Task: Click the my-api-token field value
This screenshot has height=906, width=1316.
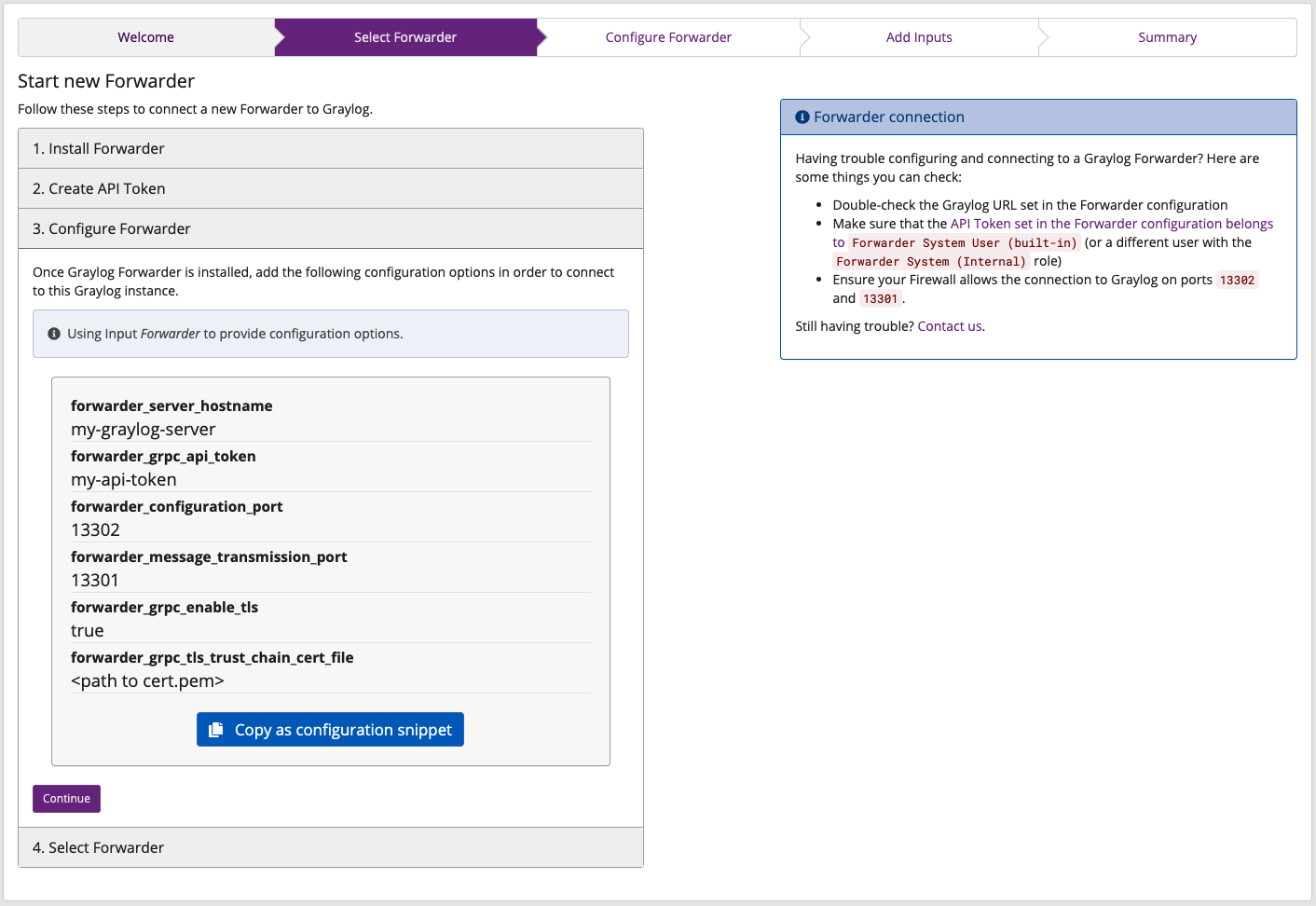Action: pos(124,479)
